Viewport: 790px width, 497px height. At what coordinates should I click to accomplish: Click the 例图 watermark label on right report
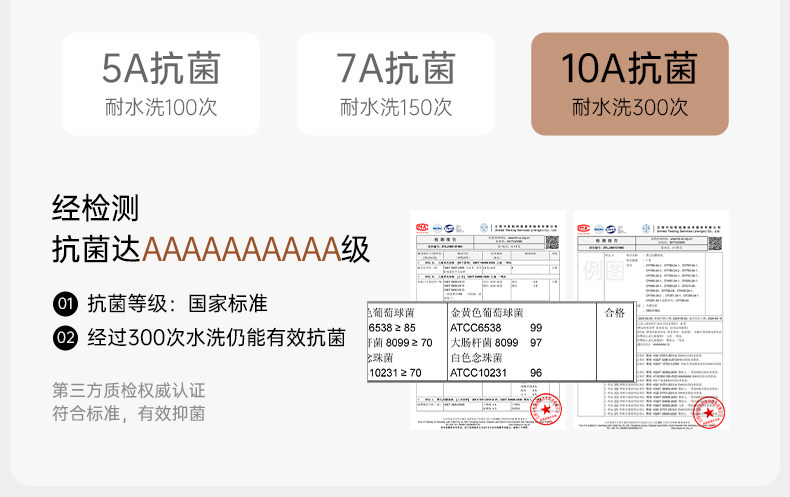click(604, 271)
